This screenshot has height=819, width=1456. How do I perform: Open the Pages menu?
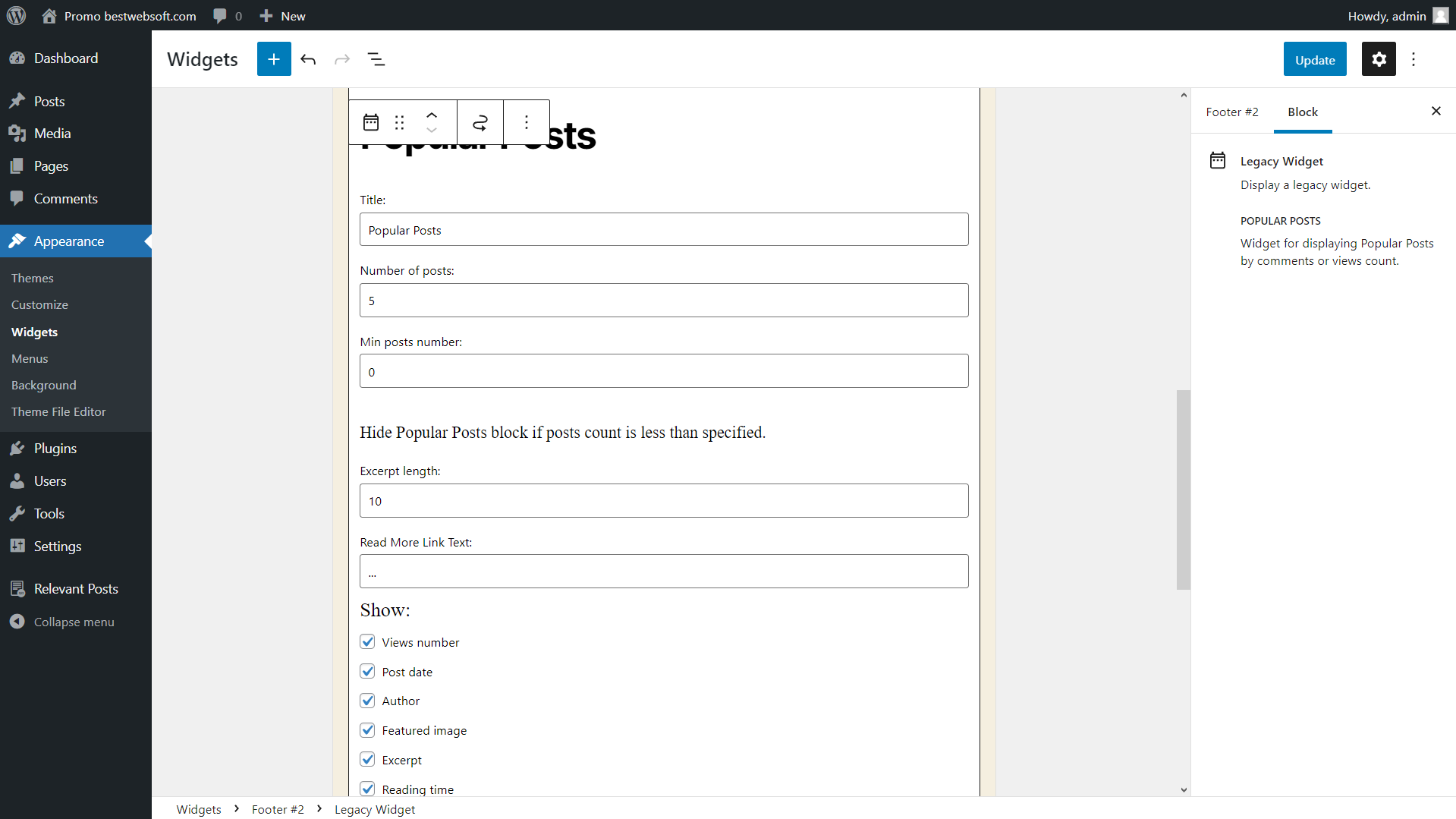coord(76,166)
